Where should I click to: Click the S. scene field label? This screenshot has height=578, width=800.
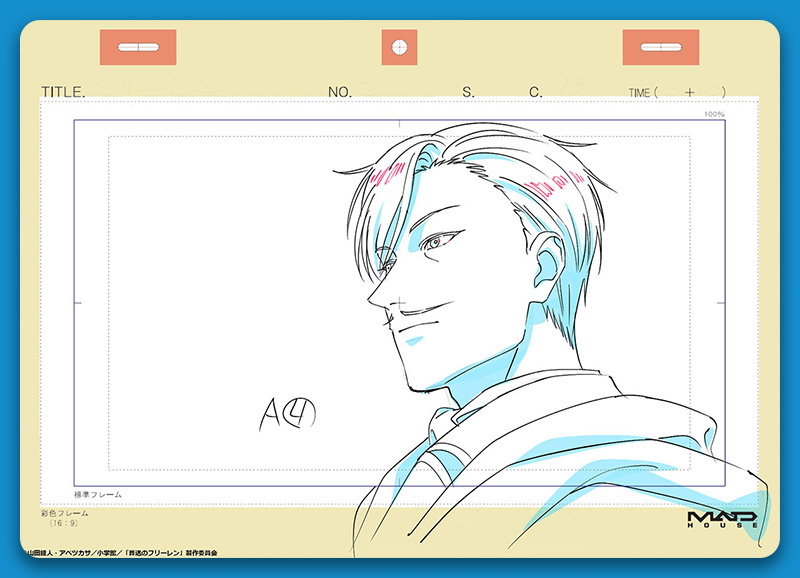coord(467,92)
